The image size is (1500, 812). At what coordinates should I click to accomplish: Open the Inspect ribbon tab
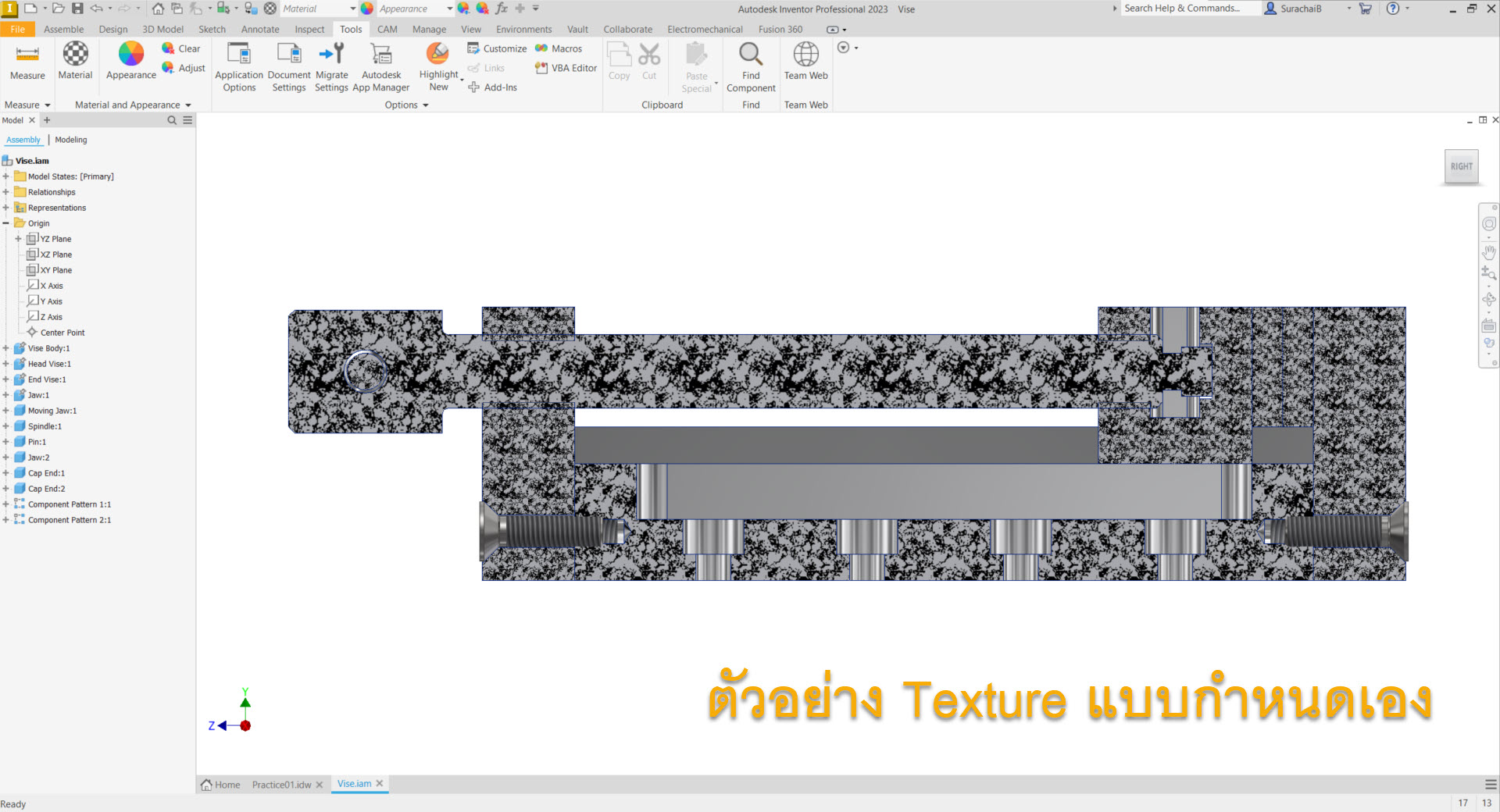coord(309,29)
